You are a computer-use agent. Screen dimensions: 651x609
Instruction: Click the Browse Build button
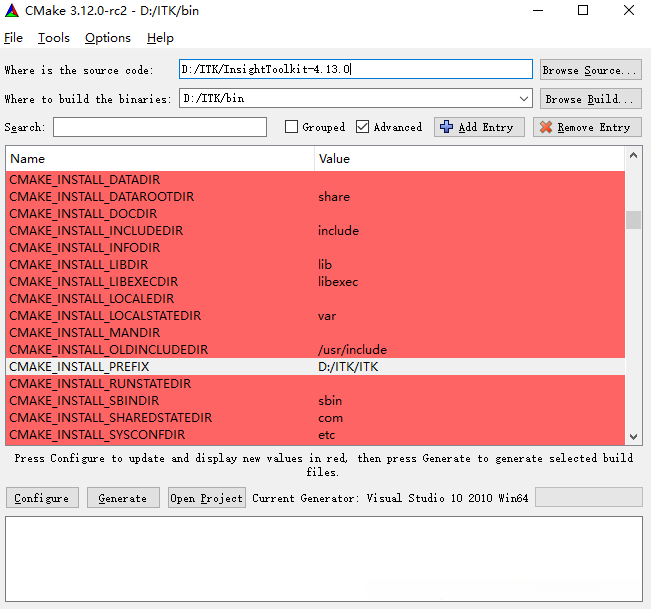[590, 99]
